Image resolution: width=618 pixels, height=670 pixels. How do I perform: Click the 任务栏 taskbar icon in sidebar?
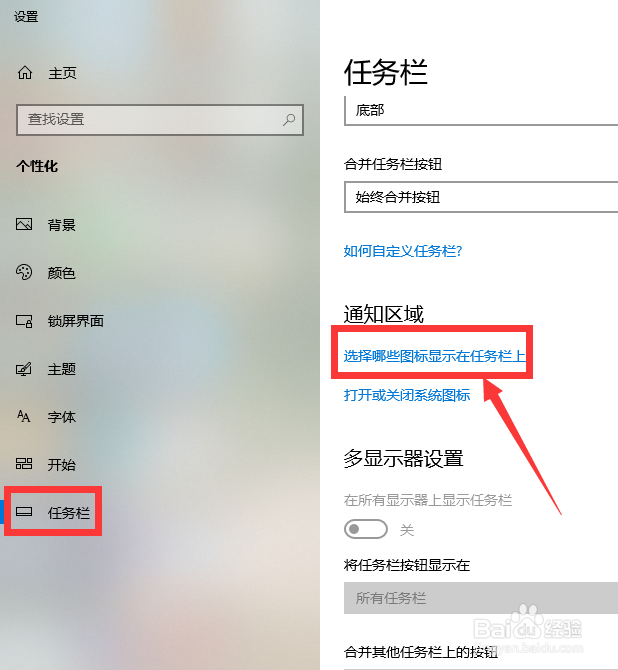point(24,511)
